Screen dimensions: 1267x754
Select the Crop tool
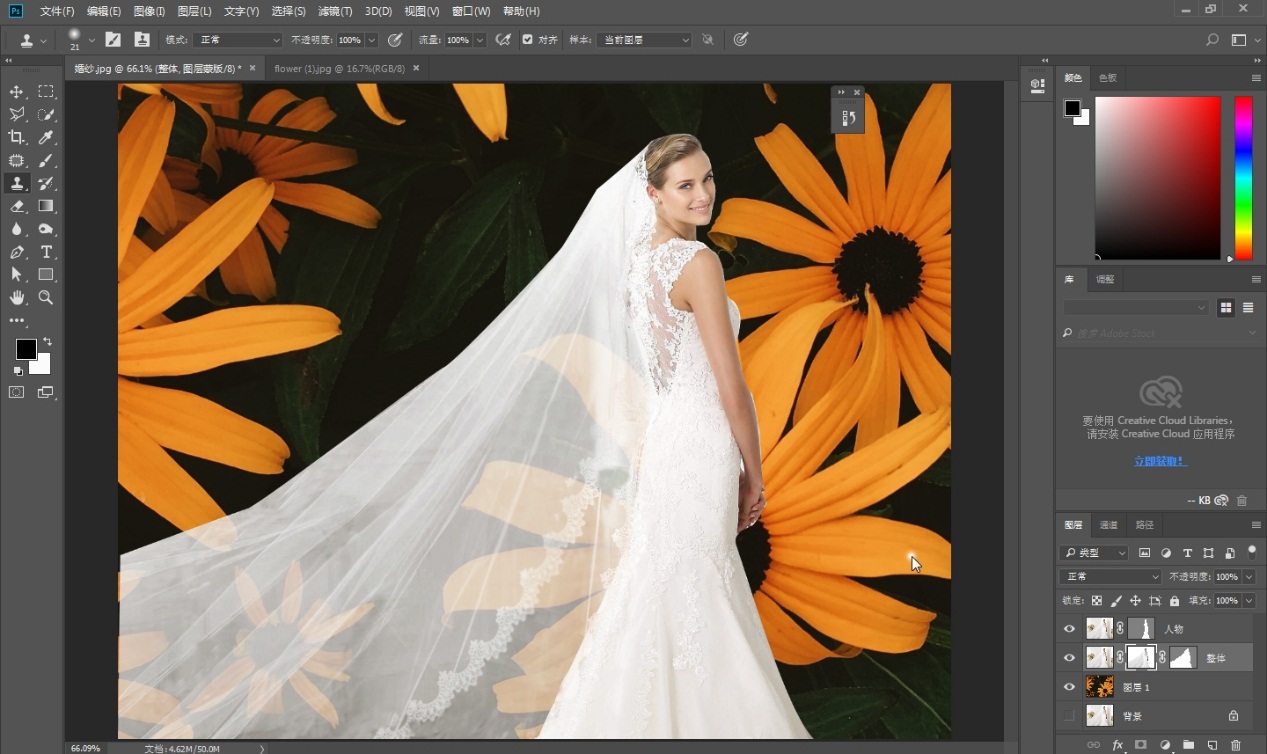click(17, 138)
